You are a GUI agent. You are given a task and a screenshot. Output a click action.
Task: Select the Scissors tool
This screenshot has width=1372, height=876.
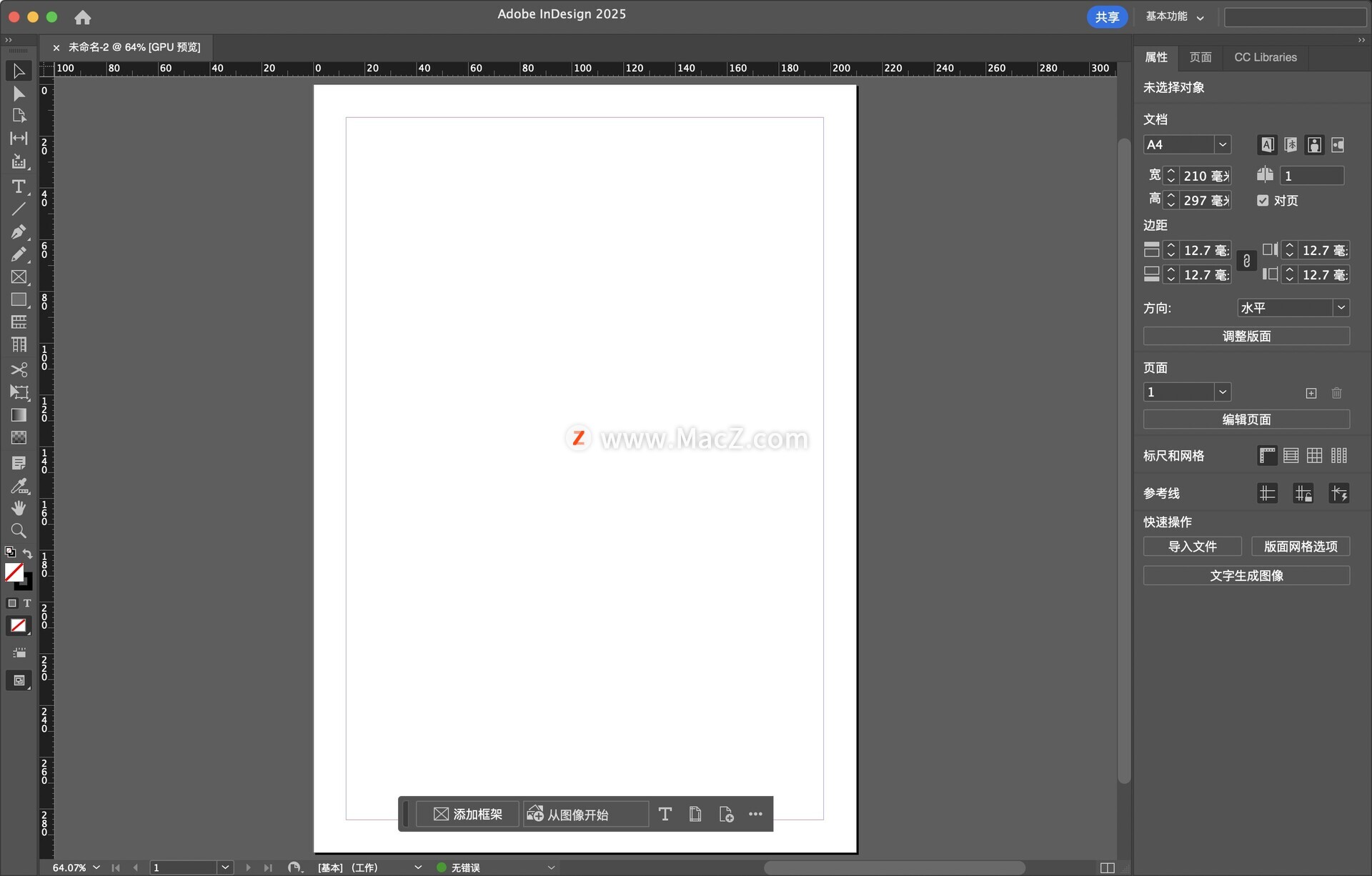[19, 369]
